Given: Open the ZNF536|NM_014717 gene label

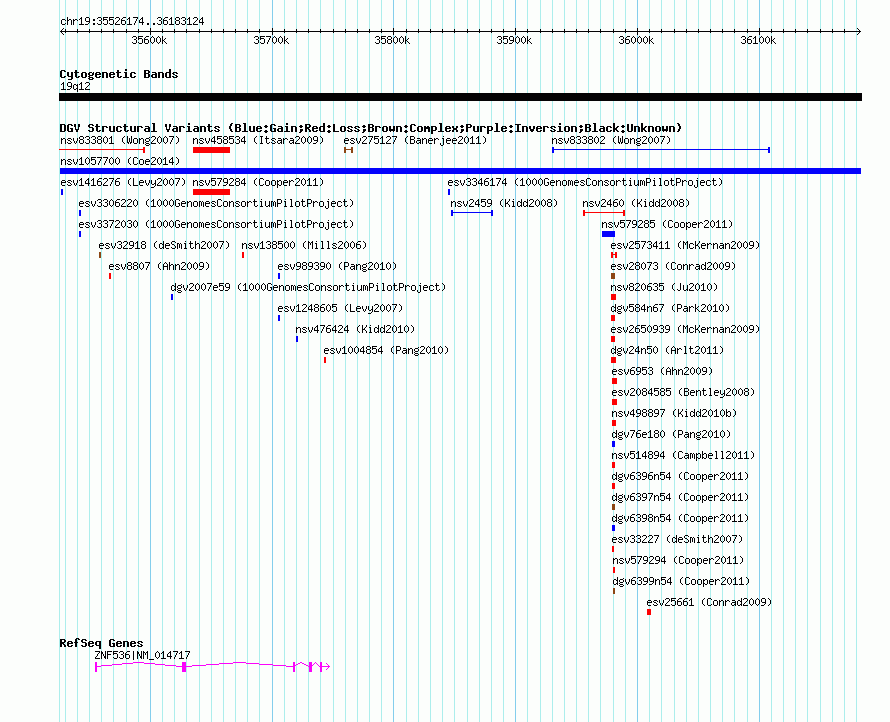Looking at the screenshot, I should pyautogui.click(x=142, y=655).
